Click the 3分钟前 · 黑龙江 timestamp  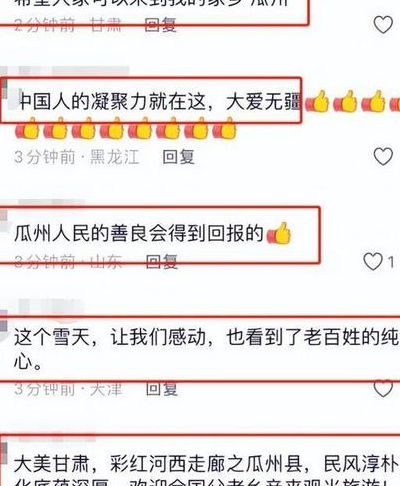pos(77,157)
